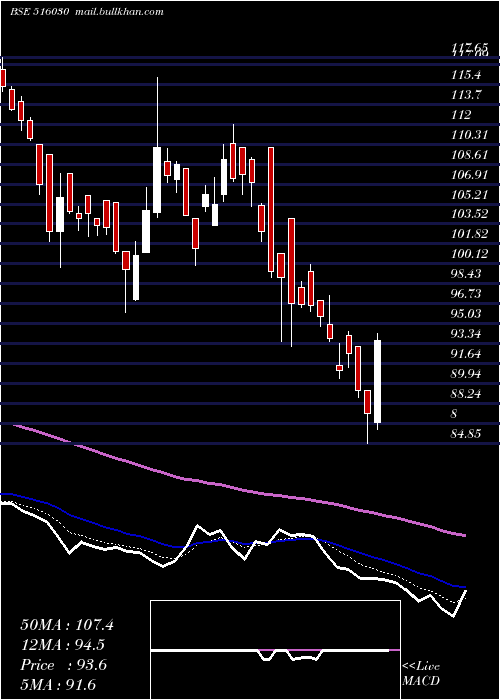Click the 89.94 price label
The image size is (500, 700).
(467, 374)
